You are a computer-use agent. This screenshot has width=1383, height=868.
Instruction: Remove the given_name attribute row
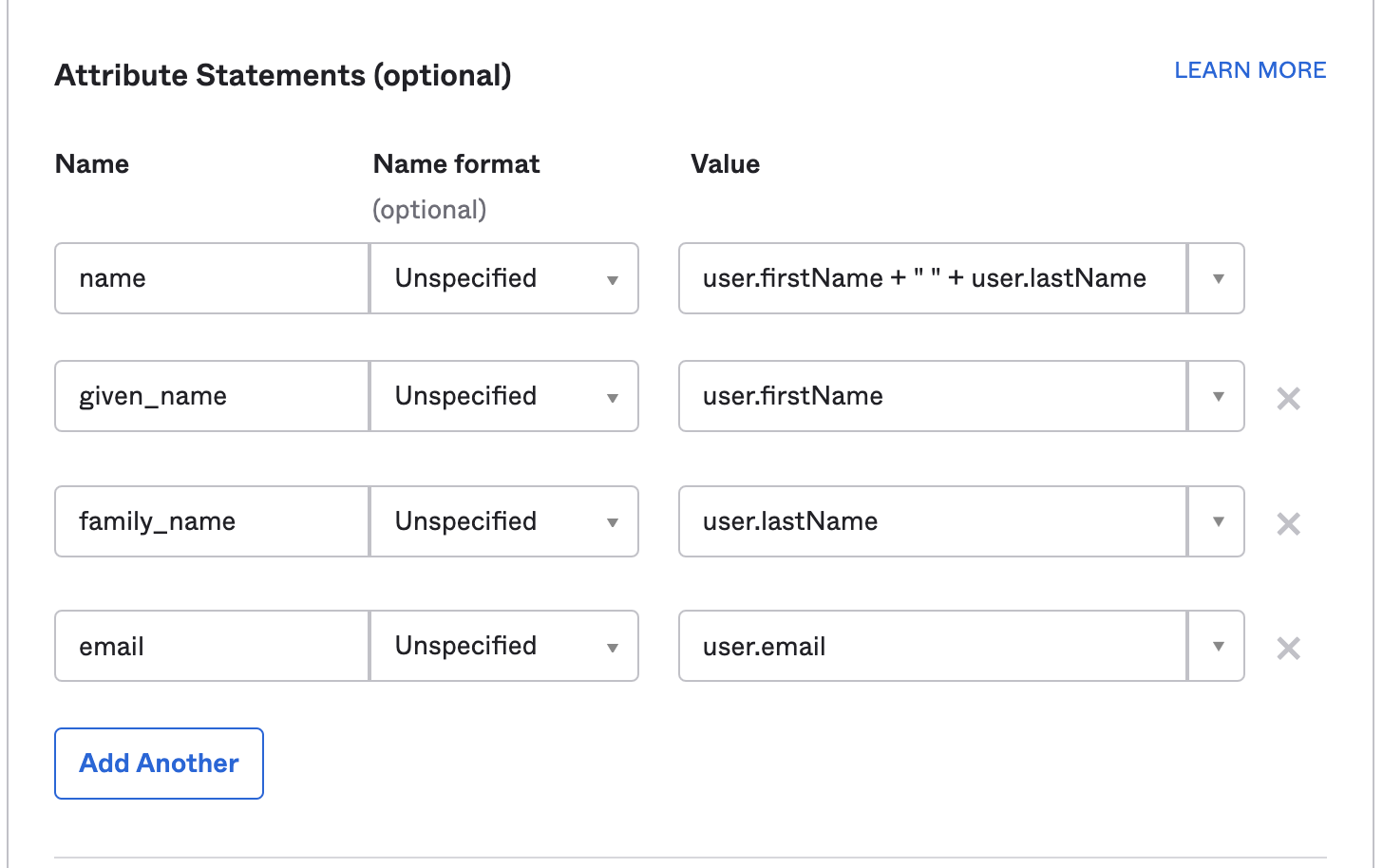tap(1288, 398)
